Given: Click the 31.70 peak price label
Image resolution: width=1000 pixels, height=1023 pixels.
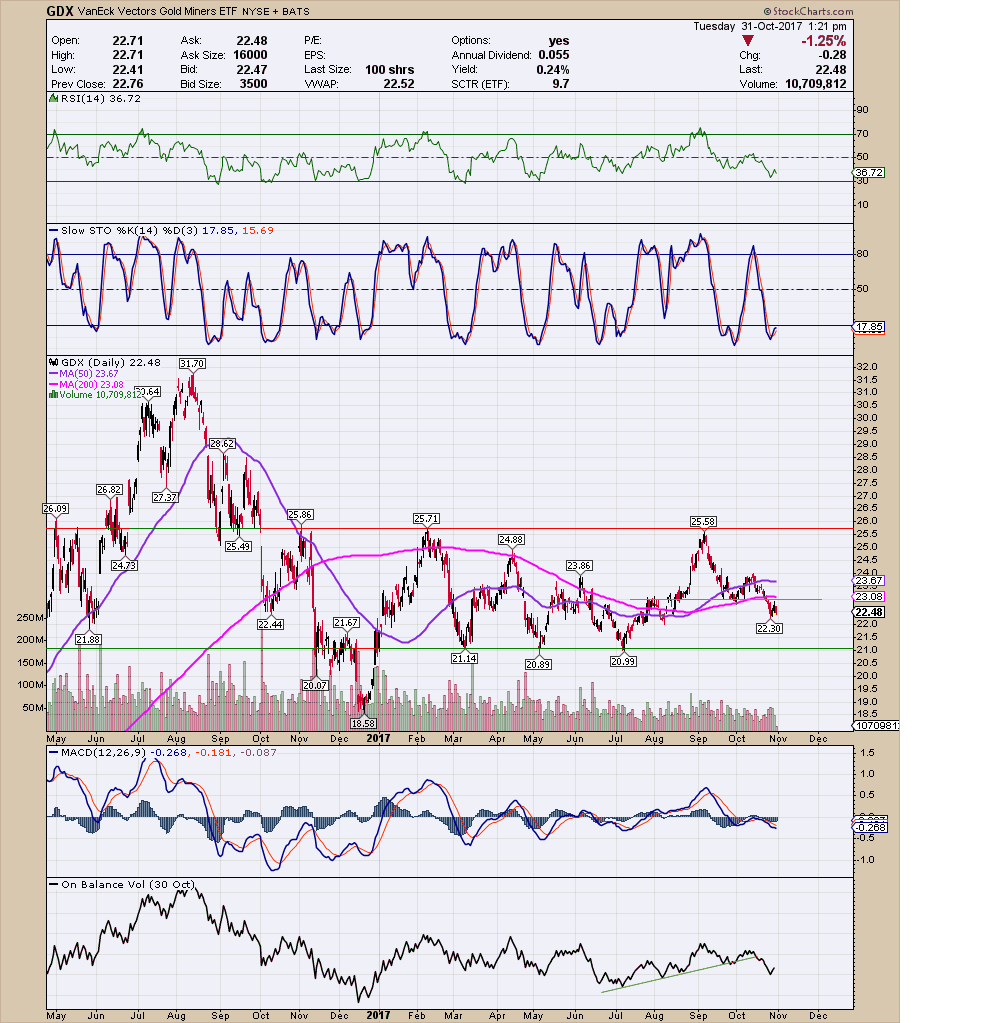Looking at the screenshot, I should point(192,363).
